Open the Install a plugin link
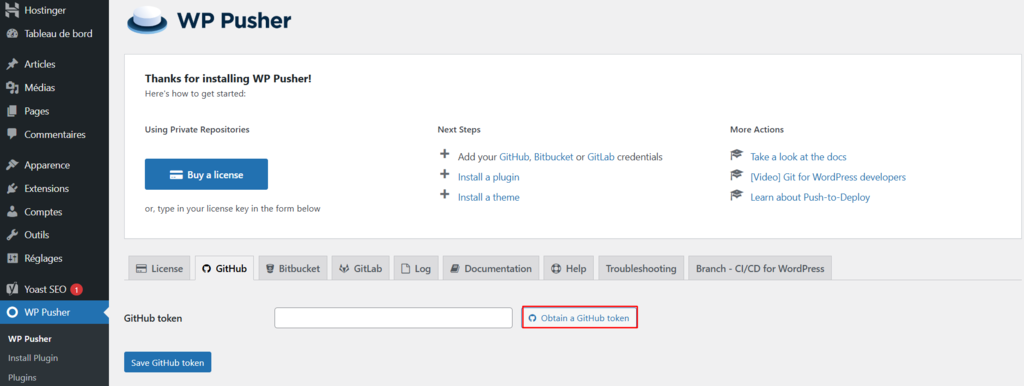1024x386 pixels. 488,177
